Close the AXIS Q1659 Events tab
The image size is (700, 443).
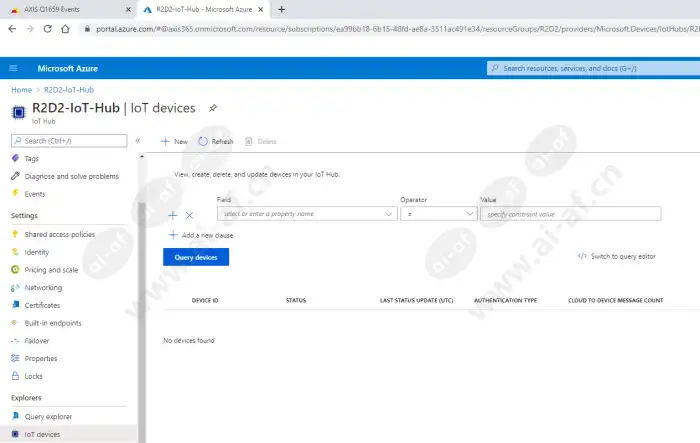[128, 9]
